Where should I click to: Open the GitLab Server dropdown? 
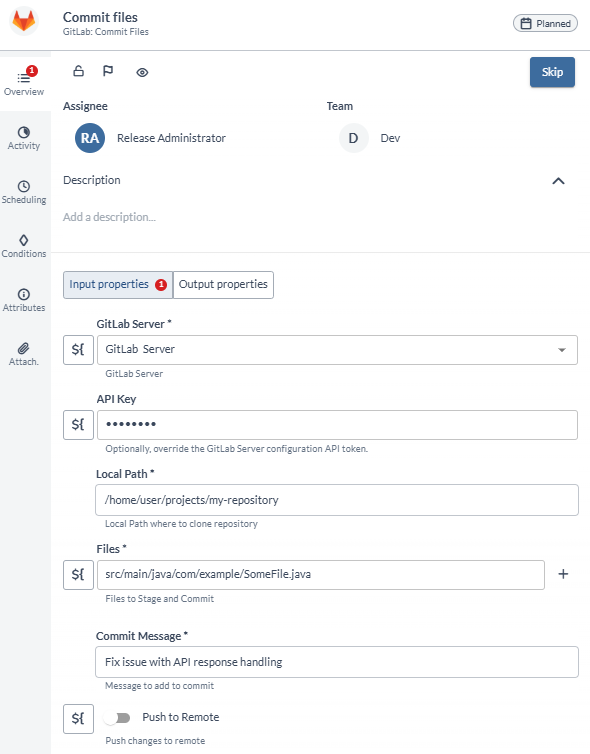337,350
